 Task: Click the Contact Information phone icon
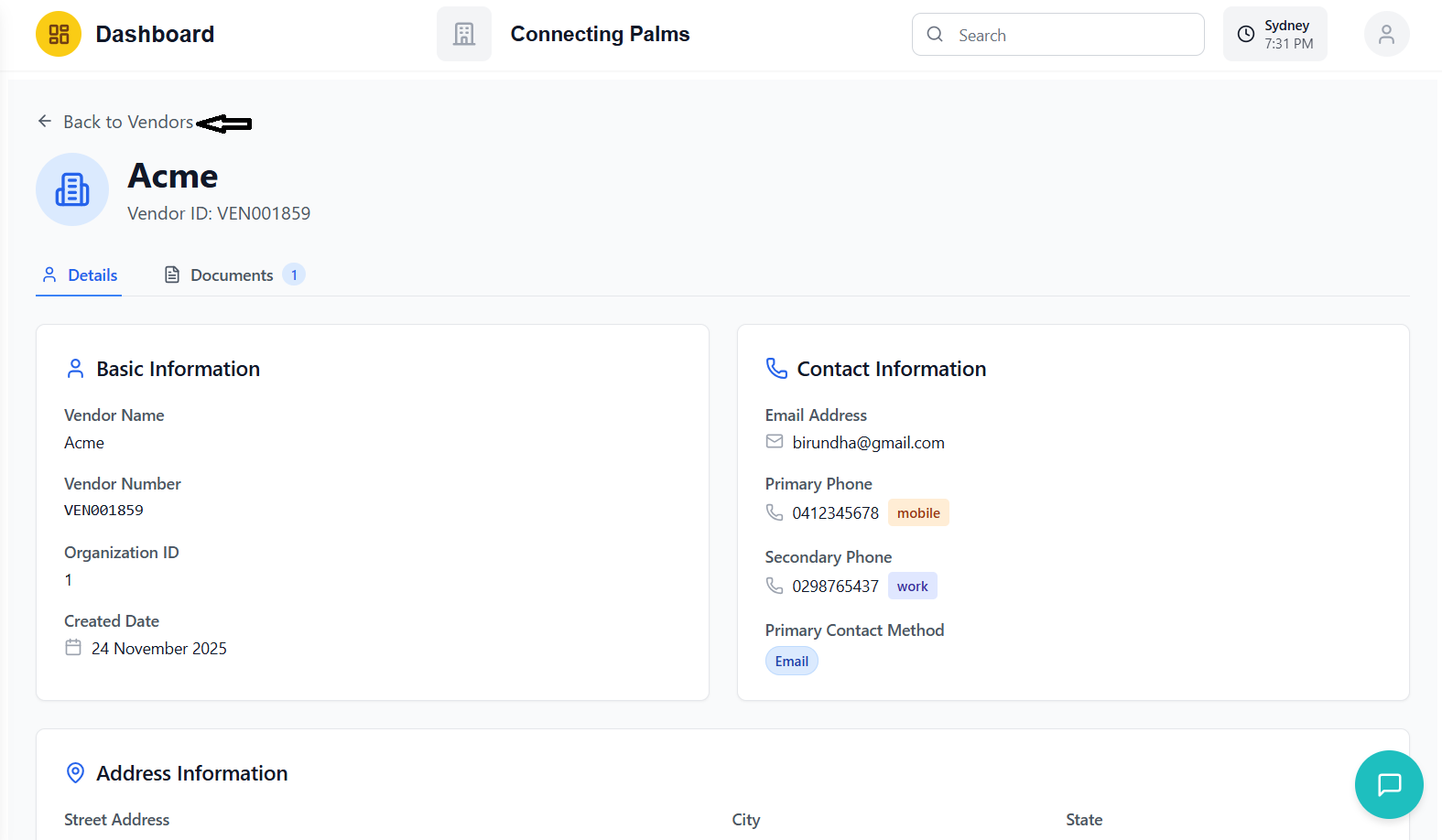tap(776, 368)
